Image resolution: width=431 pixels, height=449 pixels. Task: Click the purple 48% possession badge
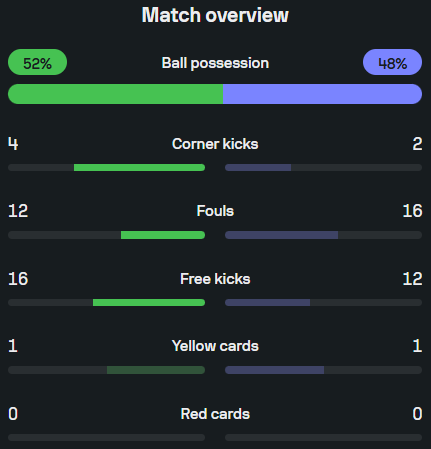pos(392,62)
